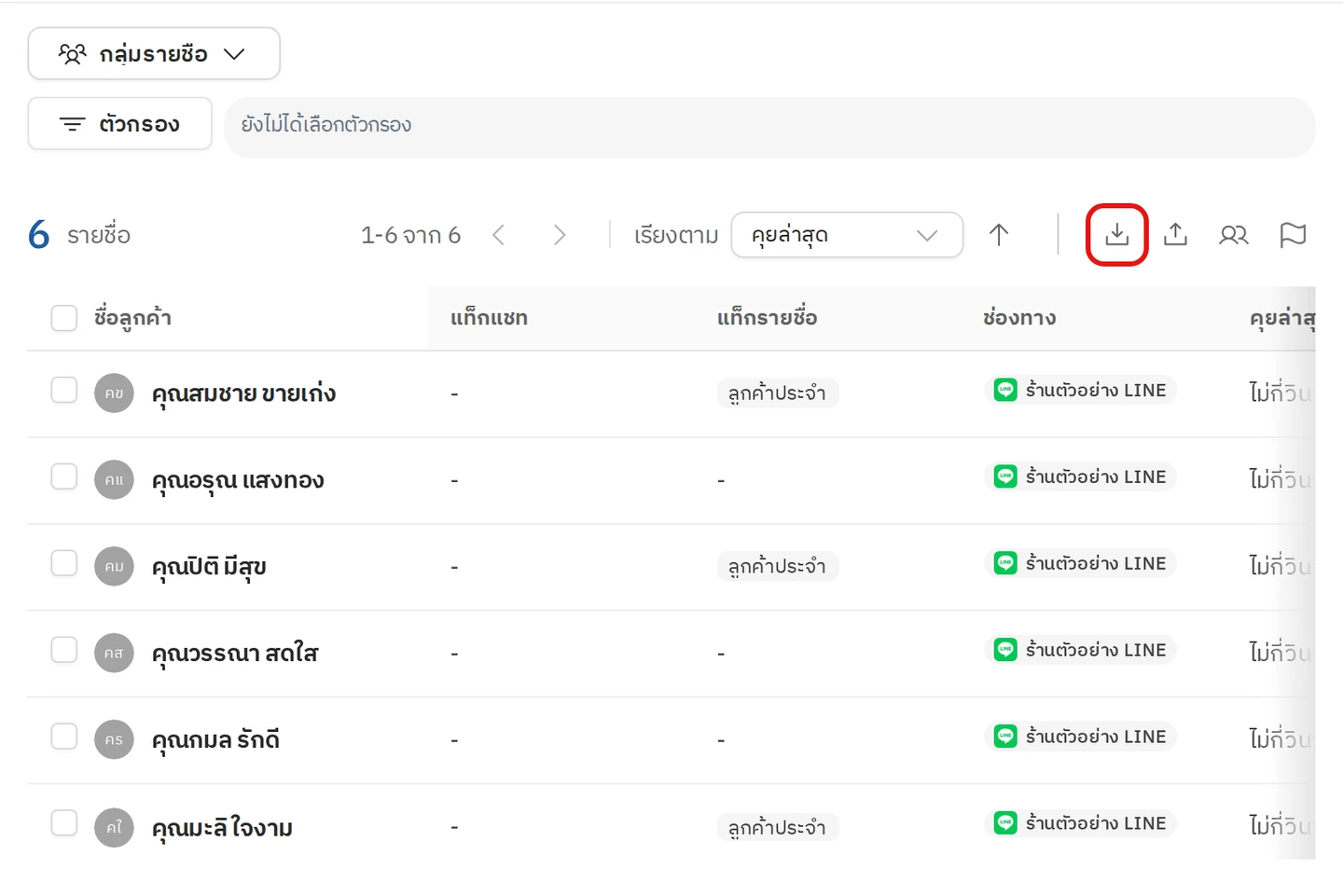The width and height of the screenshot is (1343, 896).
Task: Open the ตัวกรอง filter button
Action: (x=120, y=123)
